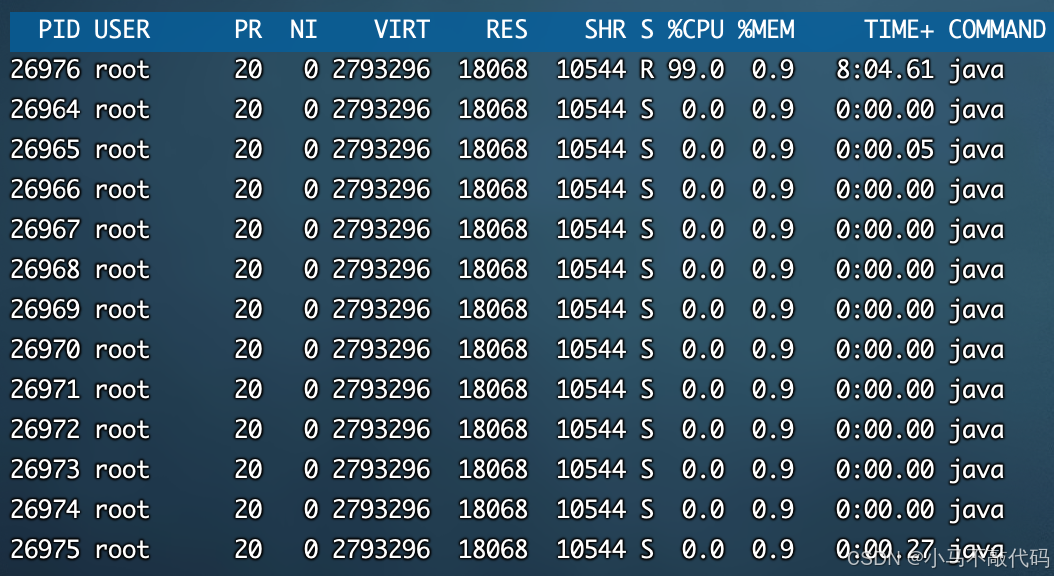The height and width of the screenshot is (576, 1054).
Task: Select the NI column header
Action: point(303,30)
